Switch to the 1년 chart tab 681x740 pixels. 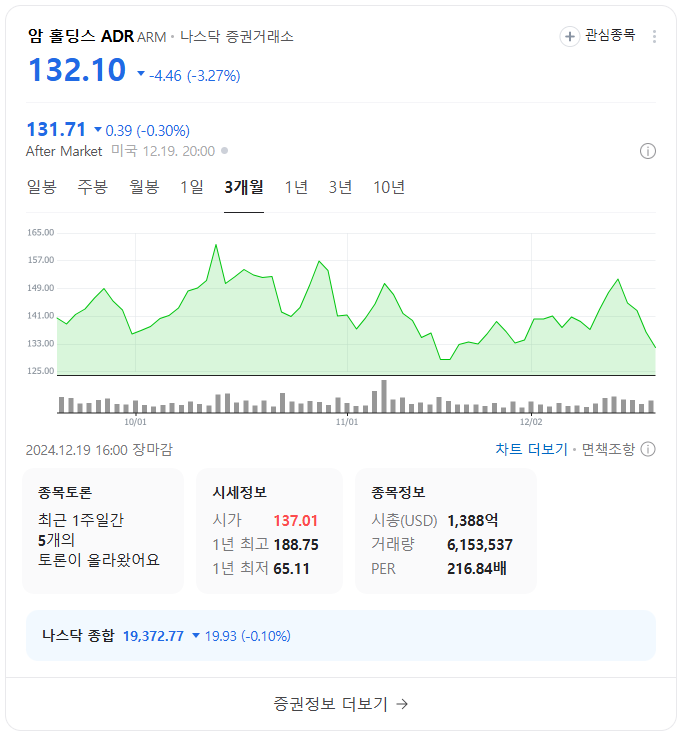coord(296,187)
